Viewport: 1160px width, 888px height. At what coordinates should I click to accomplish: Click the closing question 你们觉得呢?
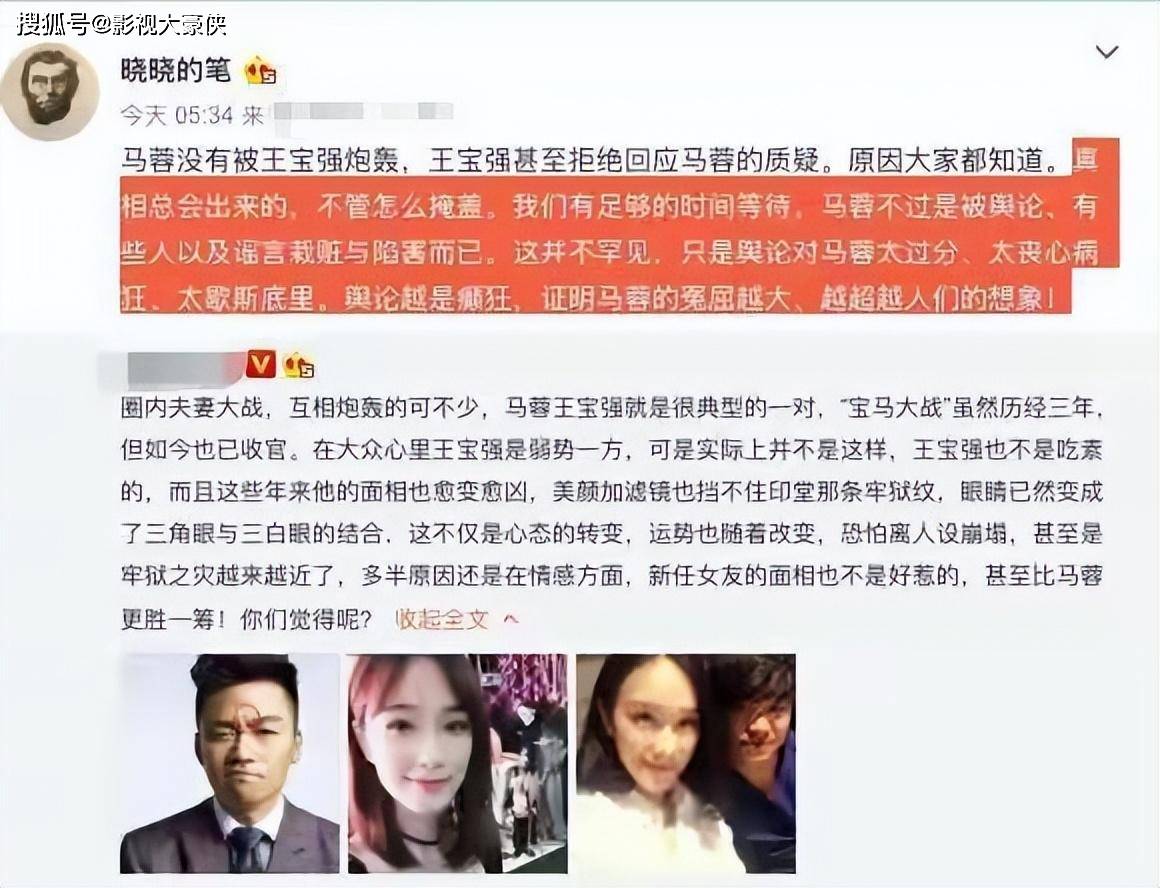(306, 619)
